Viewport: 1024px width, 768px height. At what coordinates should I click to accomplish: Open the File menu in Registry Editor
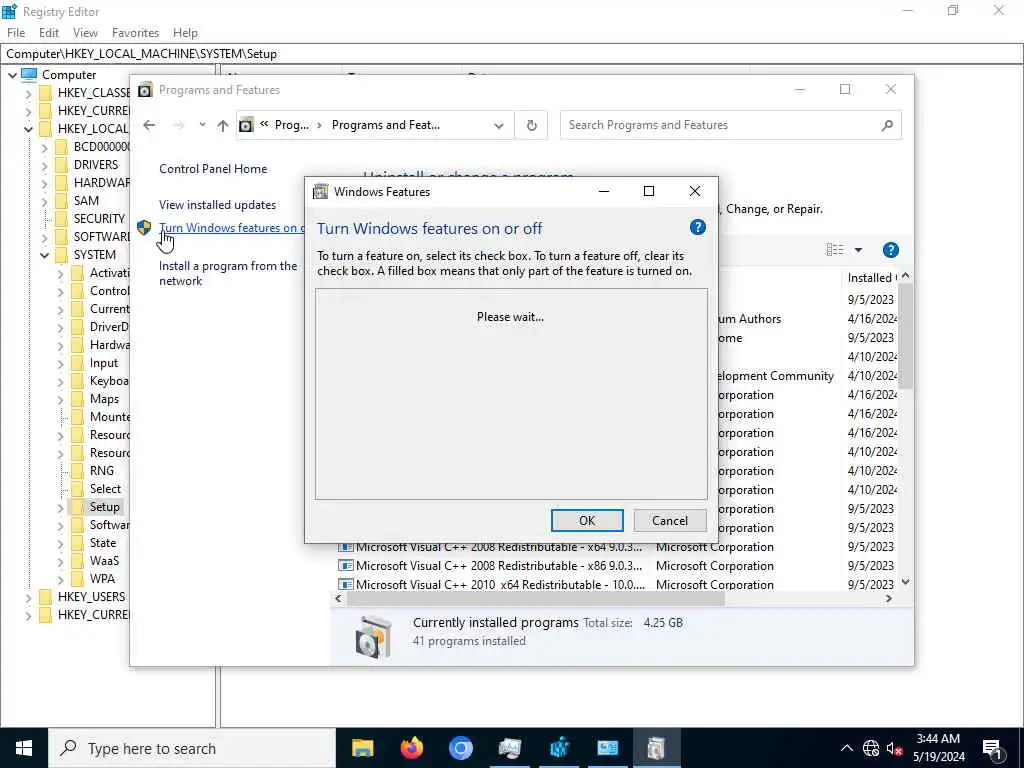pos(16,33)
